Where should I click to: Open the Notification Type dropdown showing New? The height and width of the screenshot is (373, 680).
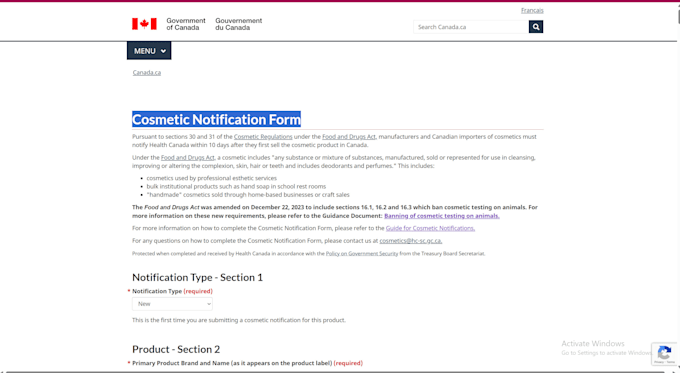point(172,304)
